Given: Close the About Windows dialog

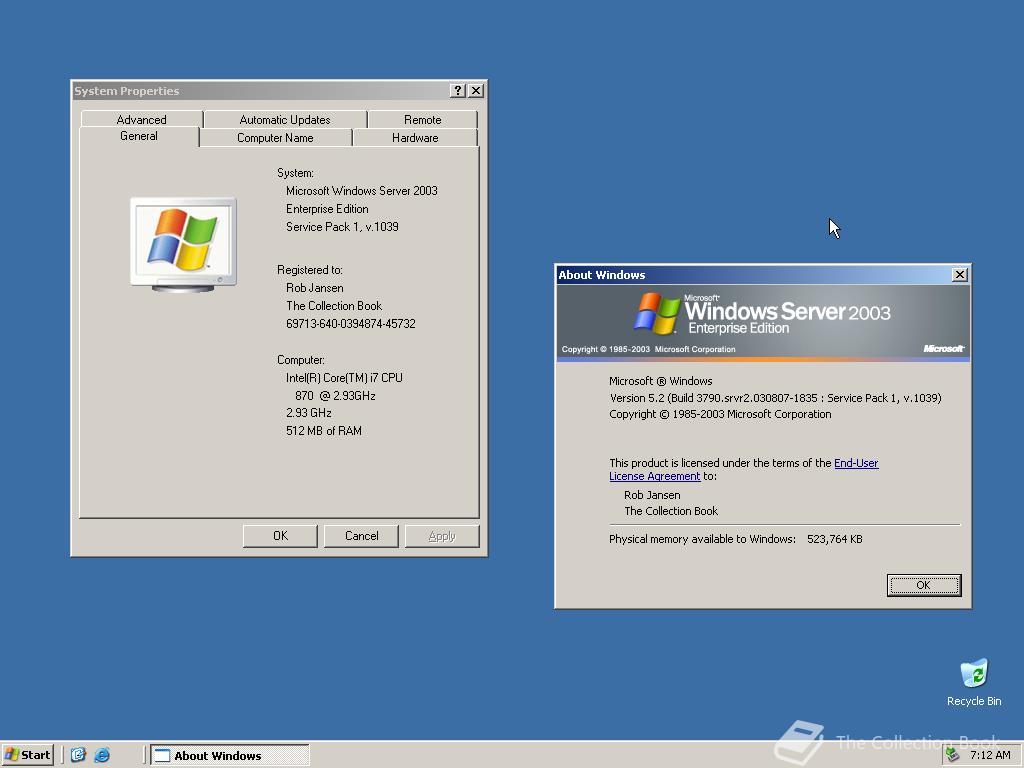Looking at the screenshot, I should tap(959, 275).
